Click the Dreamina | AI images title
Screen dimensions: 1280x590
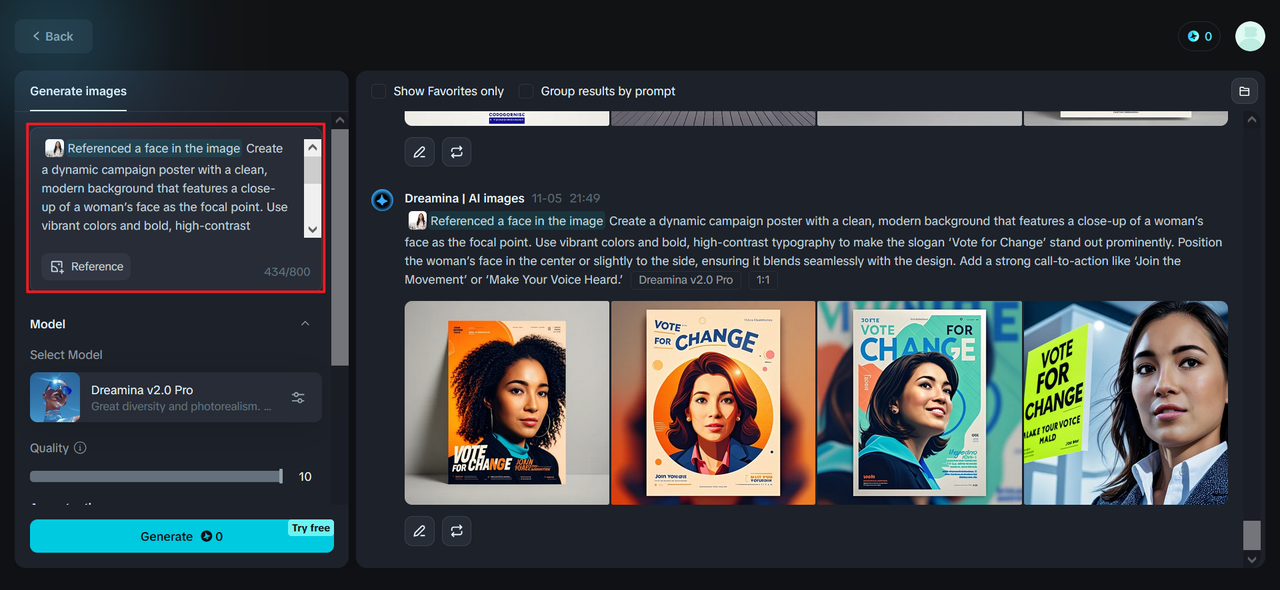point(465,198)
